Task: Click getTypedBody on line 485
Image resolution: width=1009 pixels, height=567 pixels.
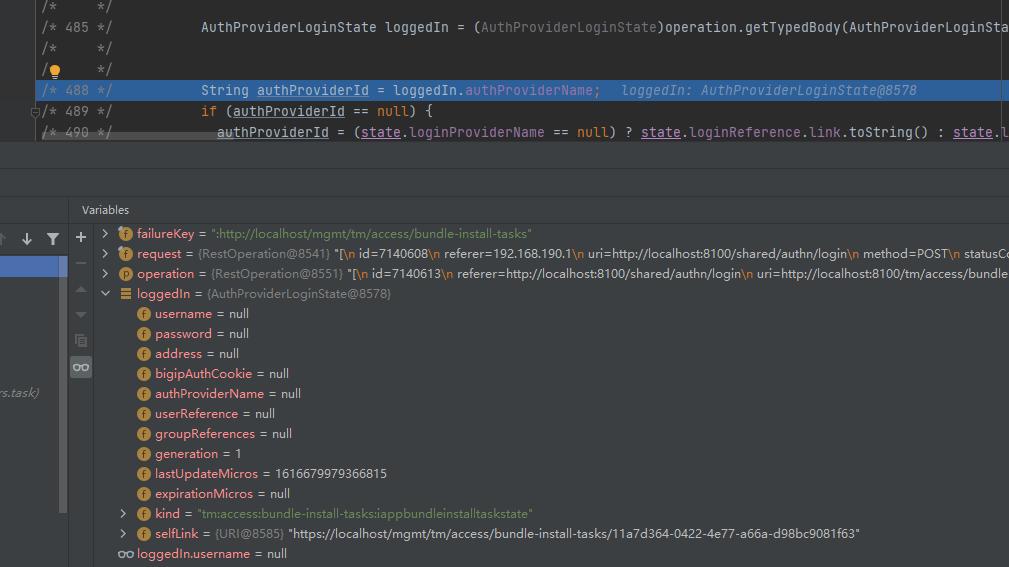Action: (792, 28)
